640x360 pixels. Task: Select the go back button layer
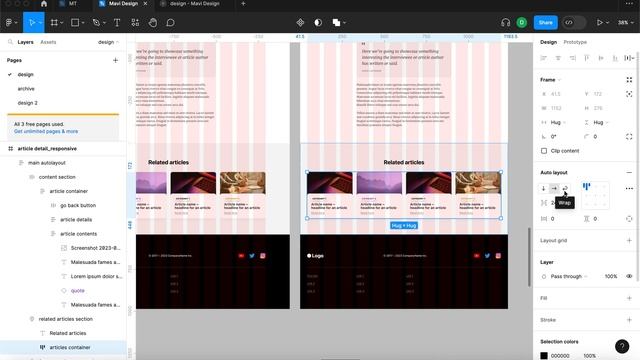pos(78,205)
